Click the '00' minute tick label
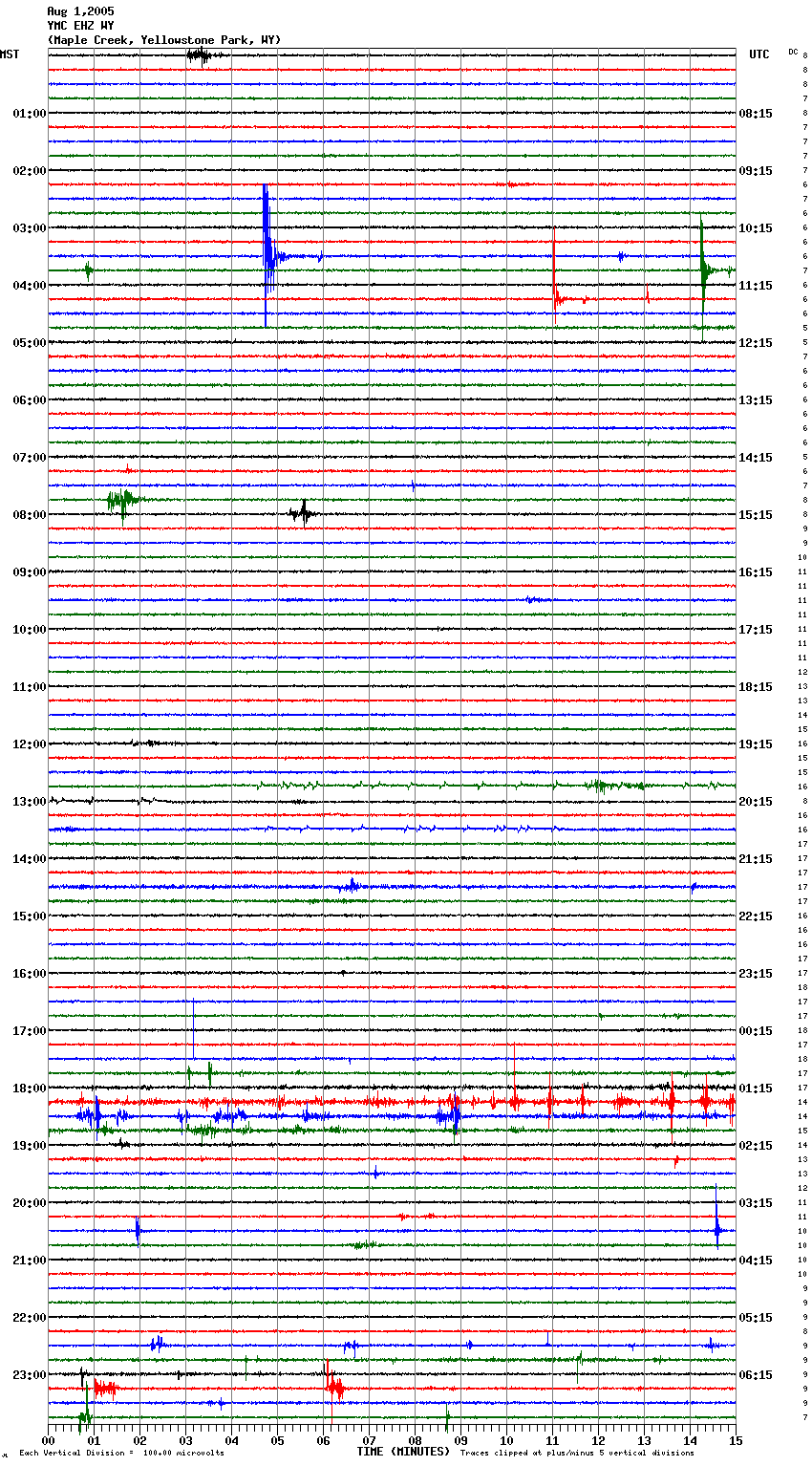The height and width of the screenshot is (1466, 812). click(49, 1441)
